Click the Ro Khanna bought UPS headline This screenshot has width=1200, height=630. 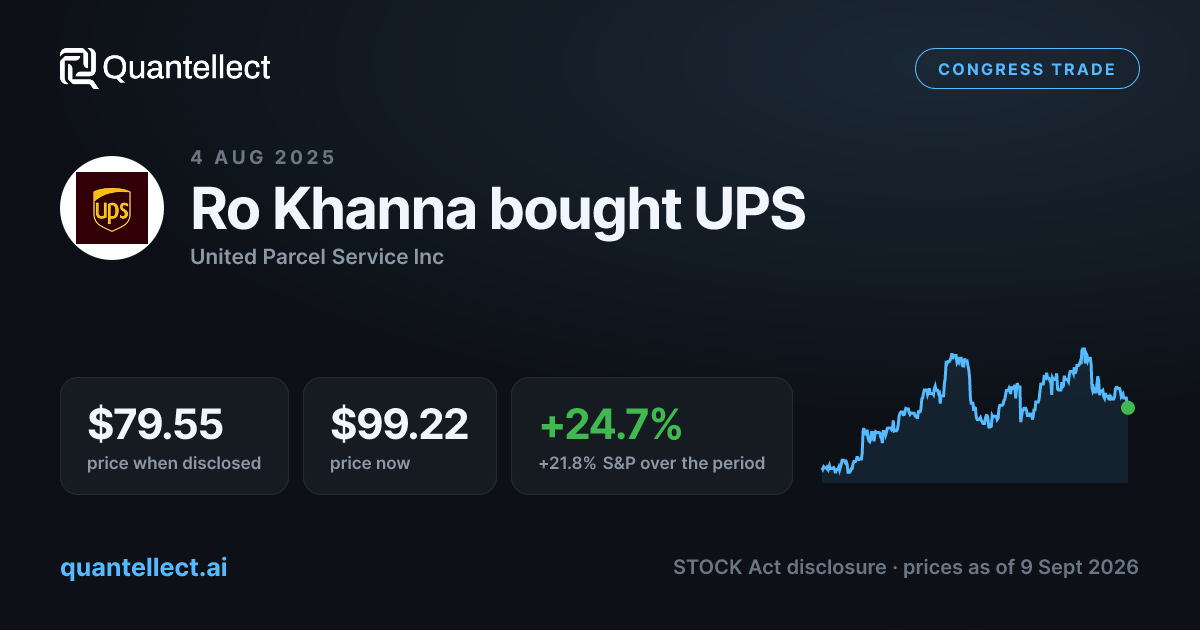click(497, 209)
